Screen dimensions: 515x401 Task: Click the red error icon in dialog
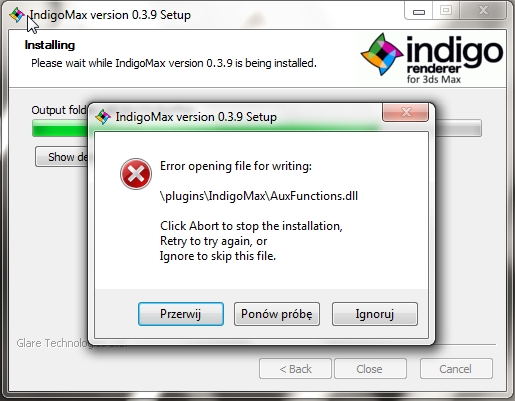(x=136, y=174)
